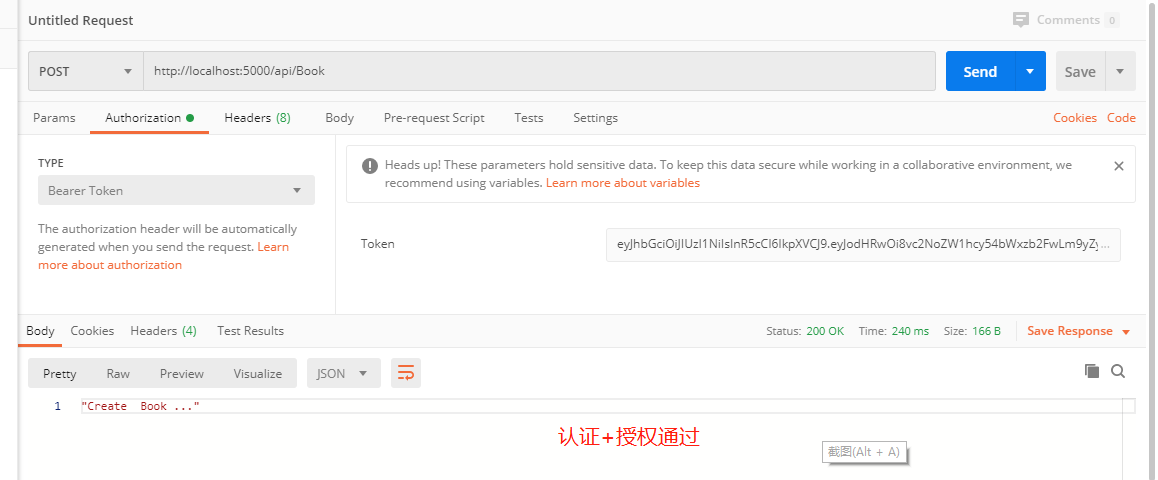Expand the Send button arrow options

pyautogui.click(x=1030, y=72)
